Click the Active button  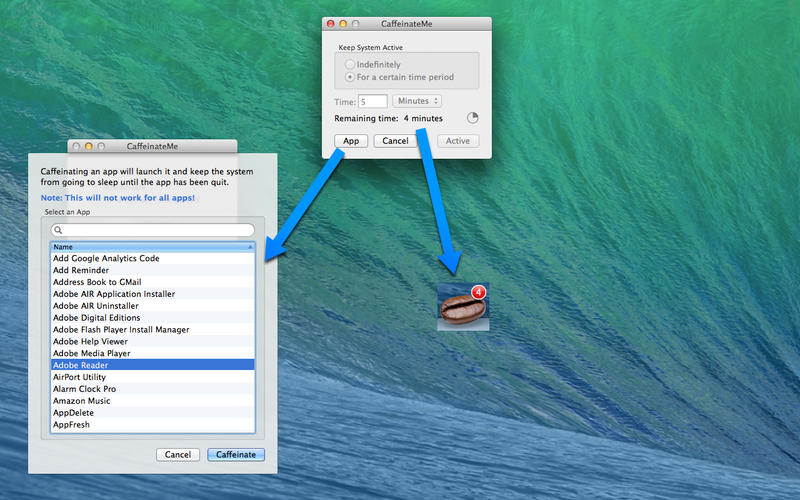[458, 141]
